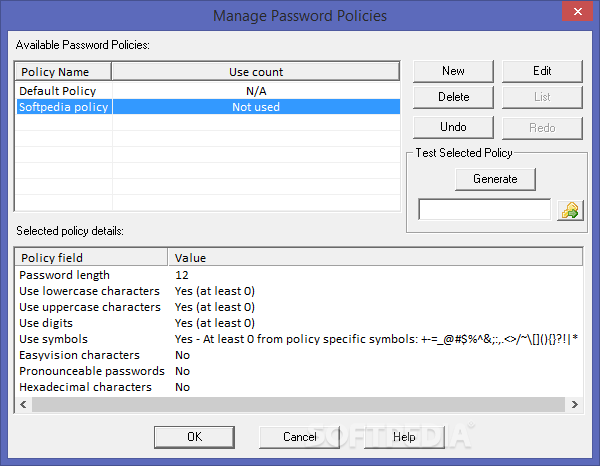This screenshot has height=466, width=600.
Task: Click the List button
Action: pyautogui.click(x=542, y=97)
